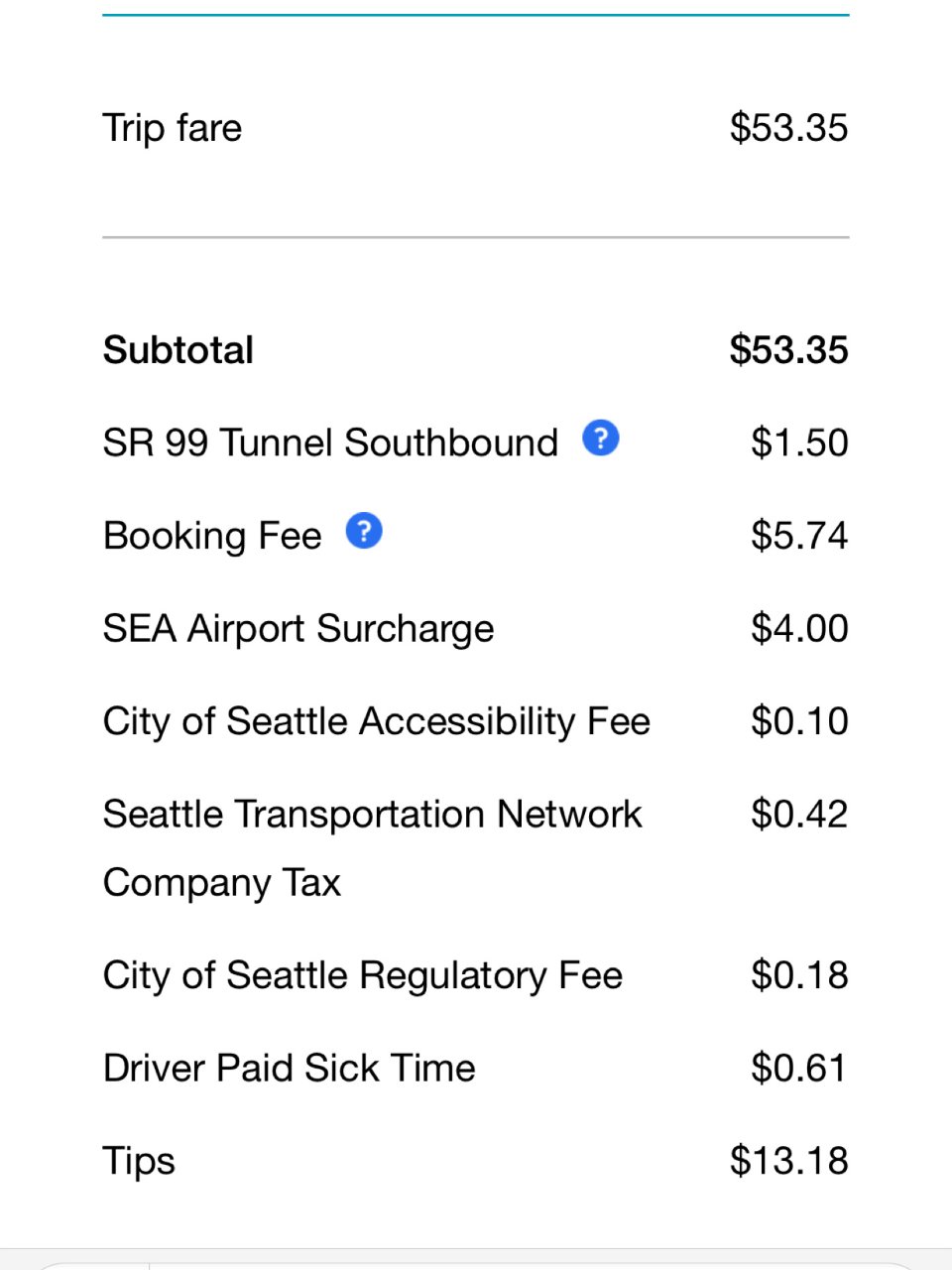Viewport: 952px width, 1270px height.
Task: Select City of Seattle Regulatory Fee text
Action: [x=362, y=975]
